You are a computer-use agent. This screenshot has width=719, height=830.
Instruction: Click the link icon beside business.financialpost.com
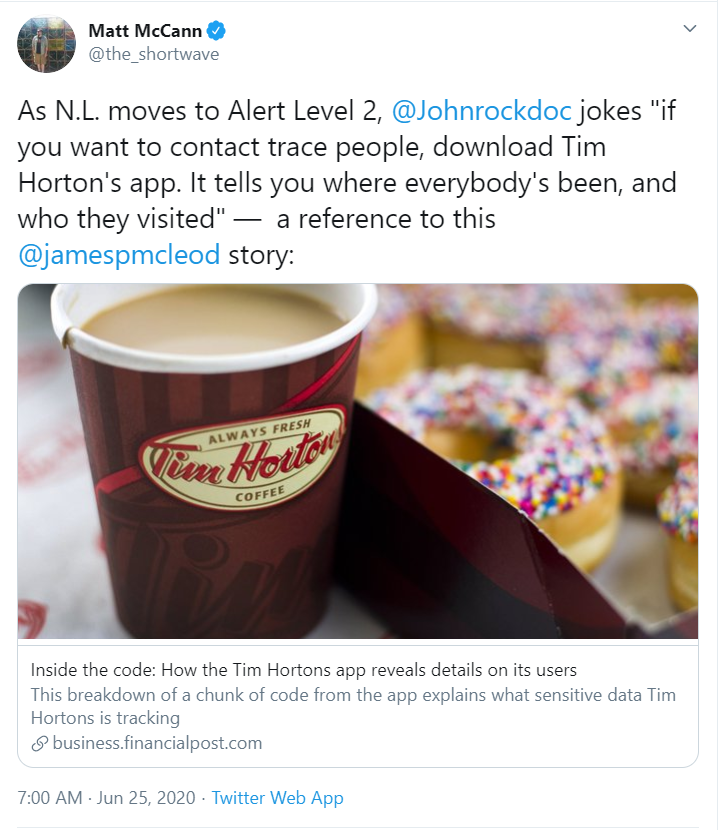click(40, 743)
